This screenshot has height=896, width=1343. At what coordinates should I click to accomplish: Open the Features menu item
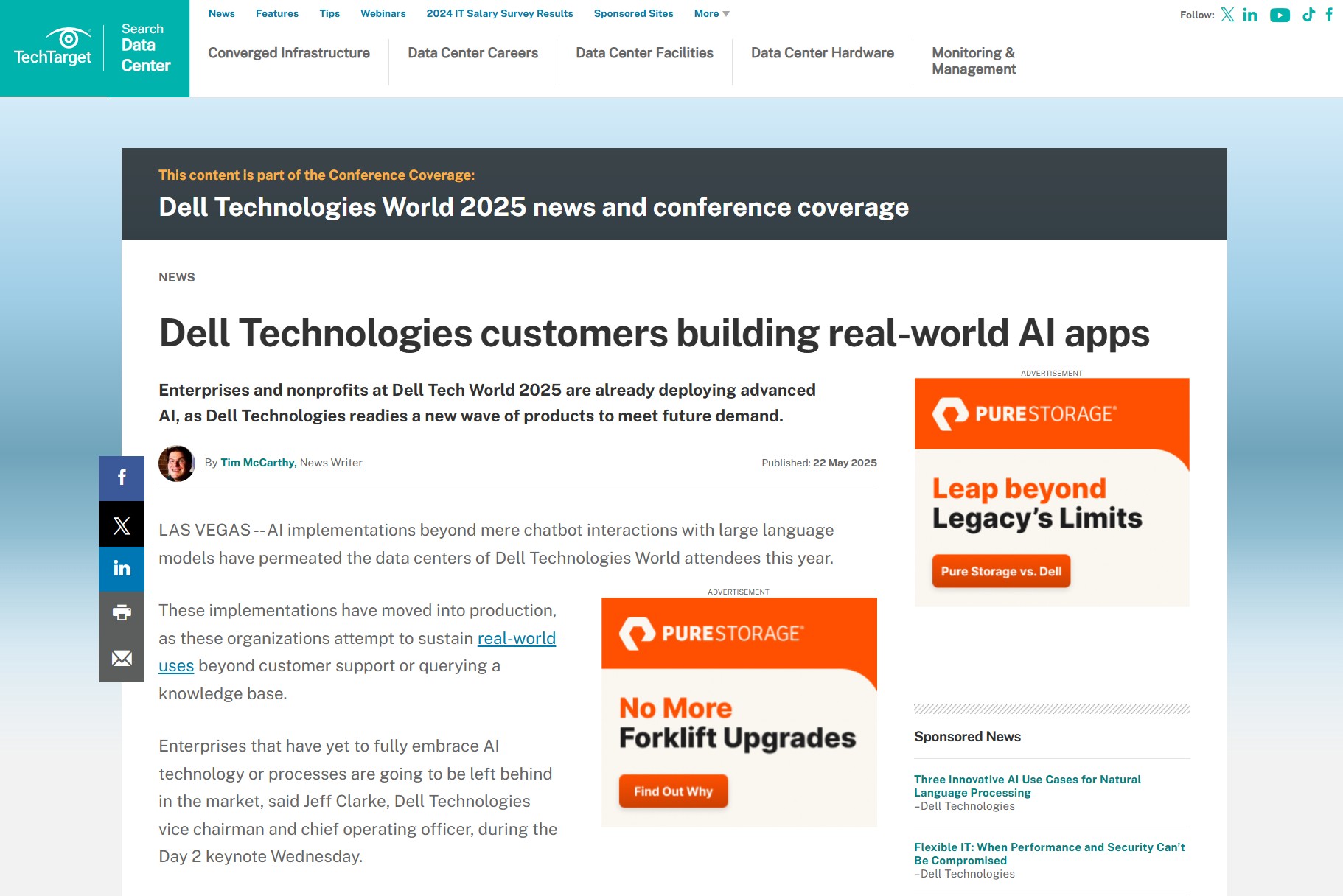(x=277, y=13)
